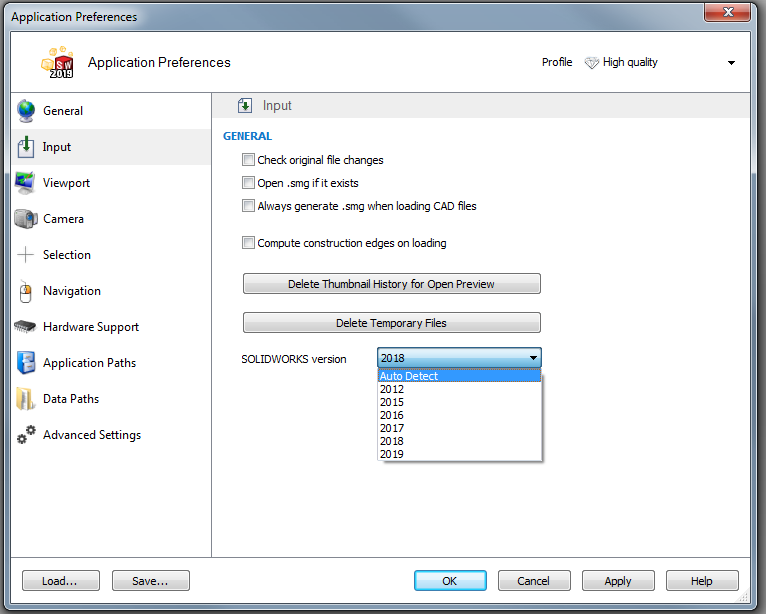Screen dimensions: 766x614
Task: Choose 2019 in SOLIDWORKS version list
Action: (392, 454)
